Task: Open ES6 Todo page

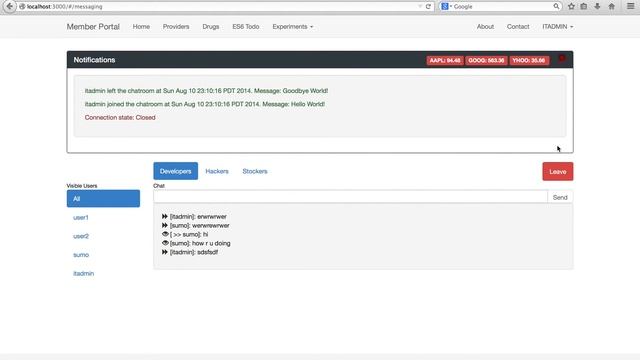Action: coord(246,27)
